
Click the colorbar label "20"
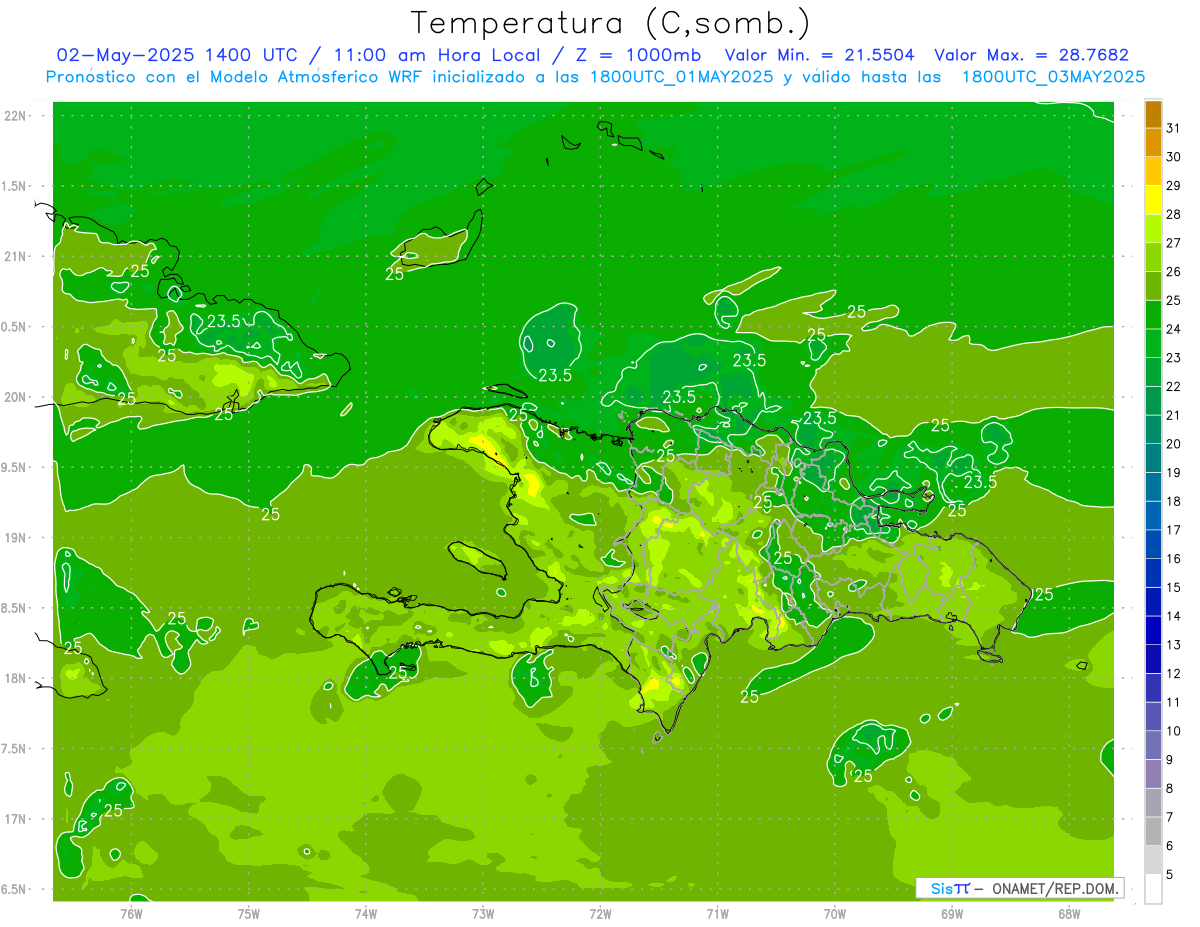[x=1173, y=444]
